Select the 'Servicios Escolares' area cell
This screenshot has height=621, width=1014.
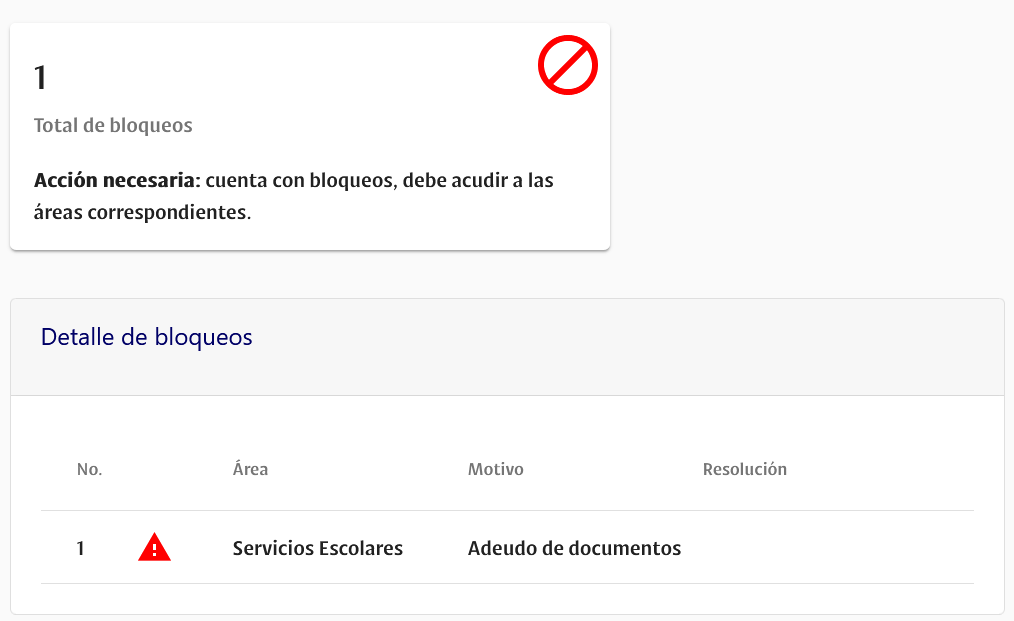317,548
